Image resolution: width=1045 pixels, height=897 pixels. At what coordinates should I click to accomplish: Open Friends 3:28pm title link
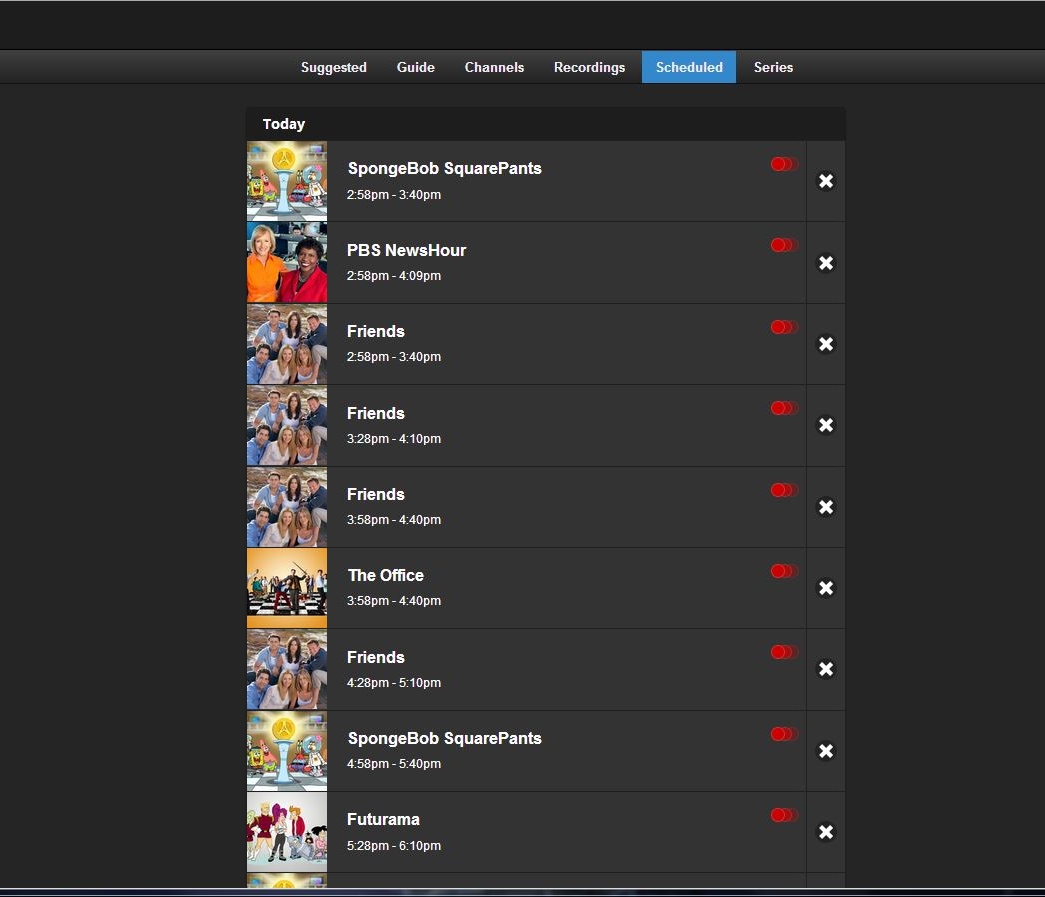click(x=376, y=413)
